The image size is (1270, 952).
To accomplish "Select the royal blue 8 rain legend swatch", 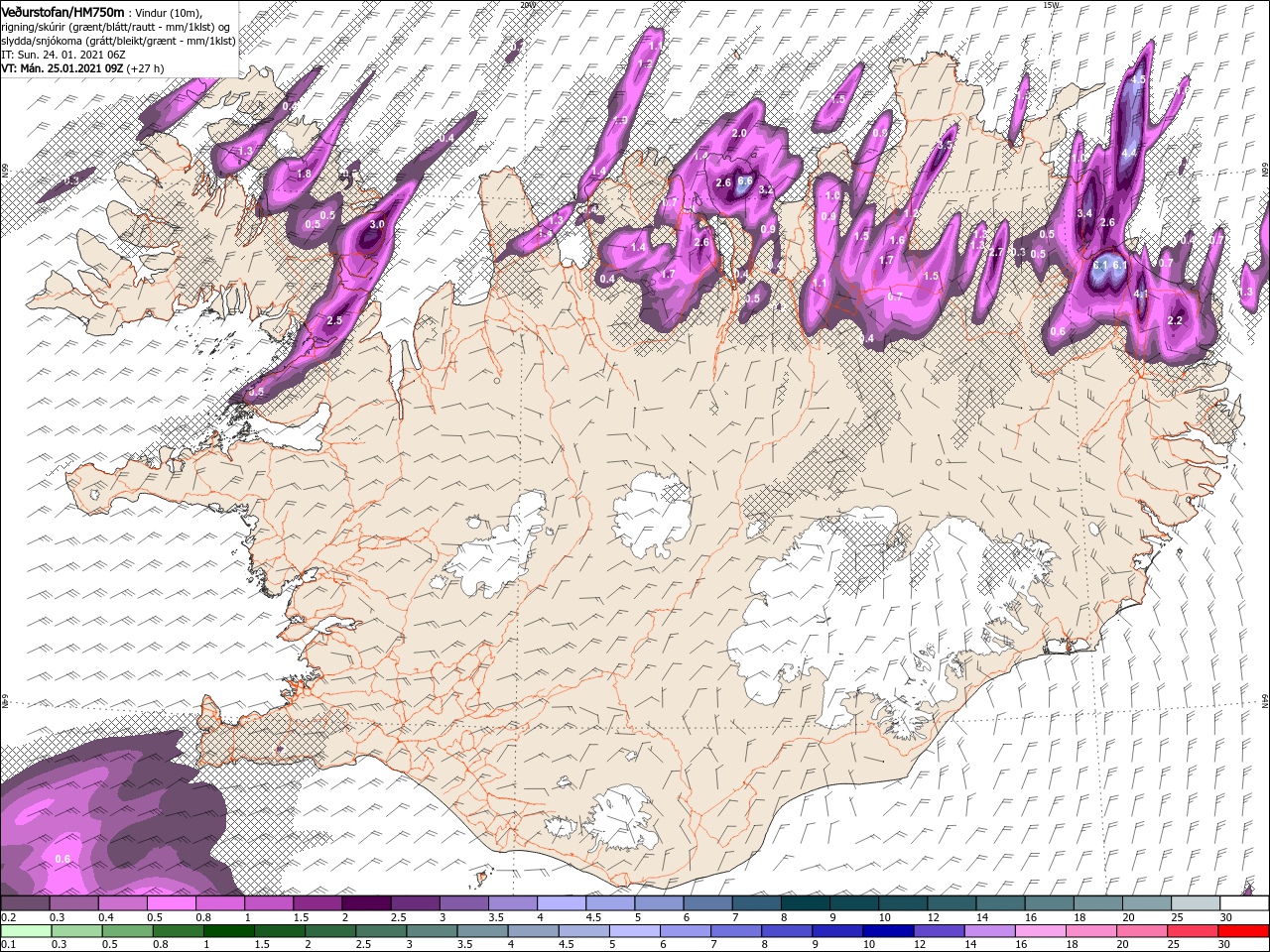I will tap(788, 931).
